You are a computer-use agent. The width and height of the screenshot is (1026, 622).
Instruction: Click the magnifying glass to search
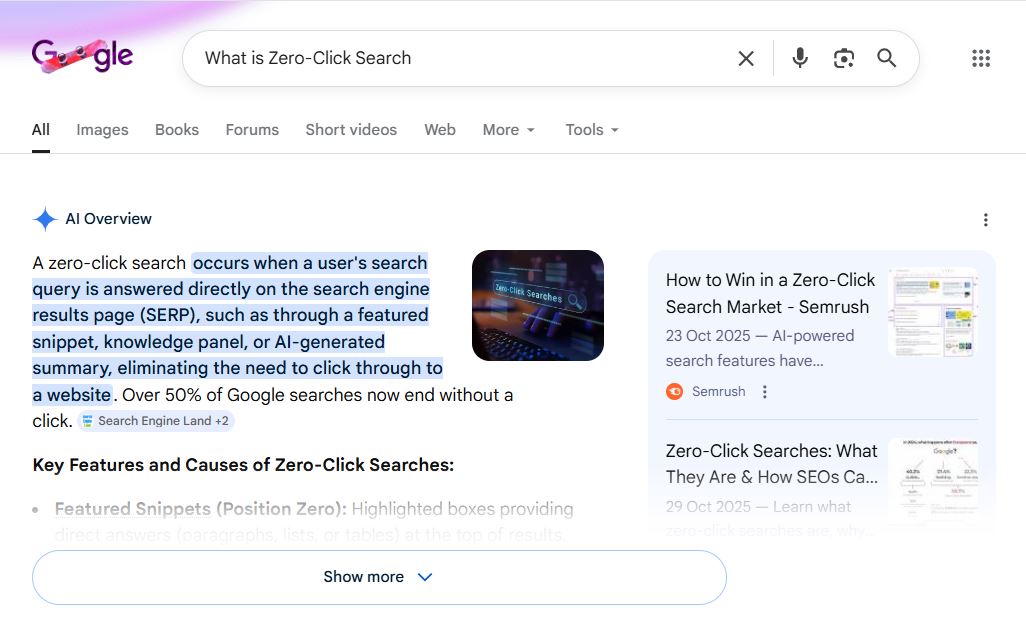coord(886,58)
